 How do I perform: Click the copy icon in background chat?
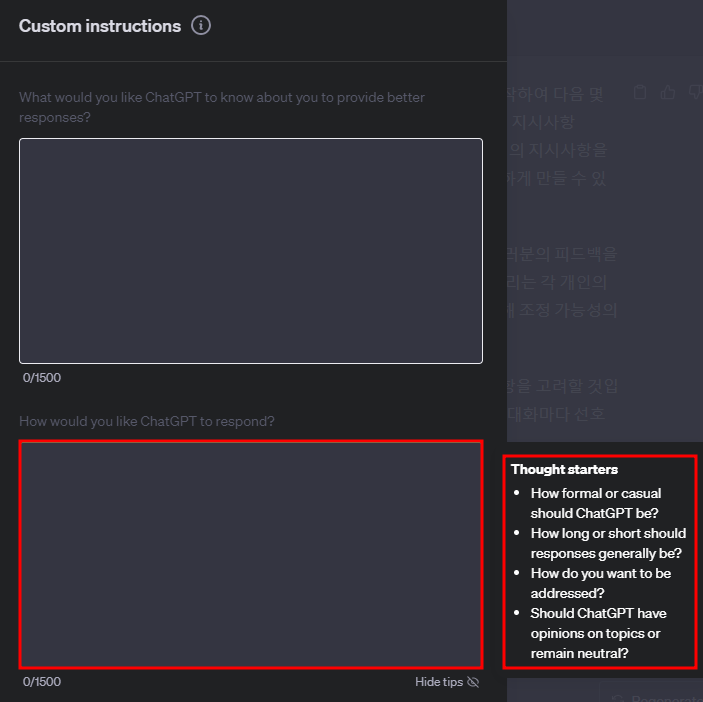(x=640, y=92)
